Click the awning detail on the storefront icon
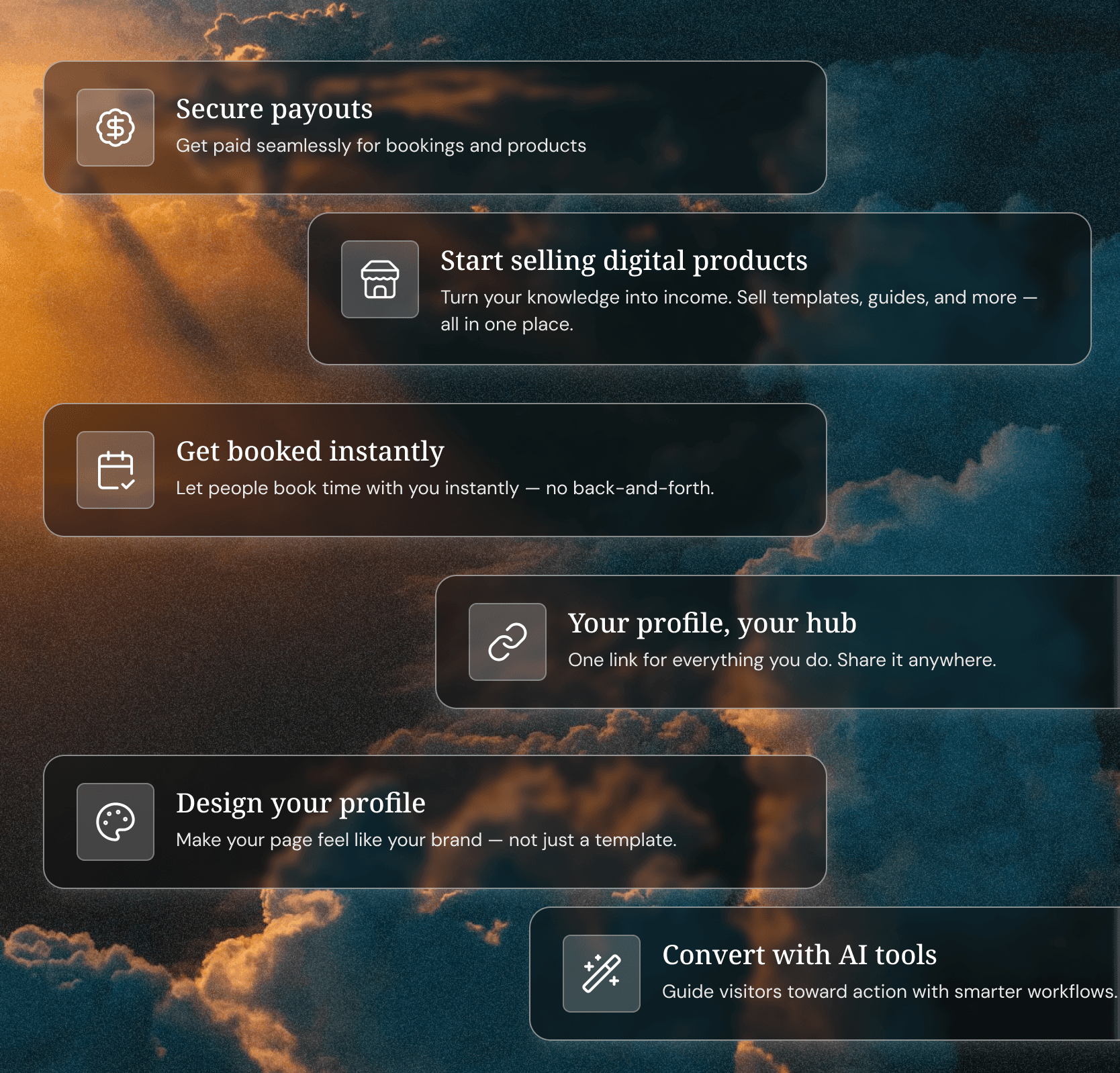Image resolution: width=1120 pixels, height=1073 pixels. pyautogui.click(x=379, y=272)
